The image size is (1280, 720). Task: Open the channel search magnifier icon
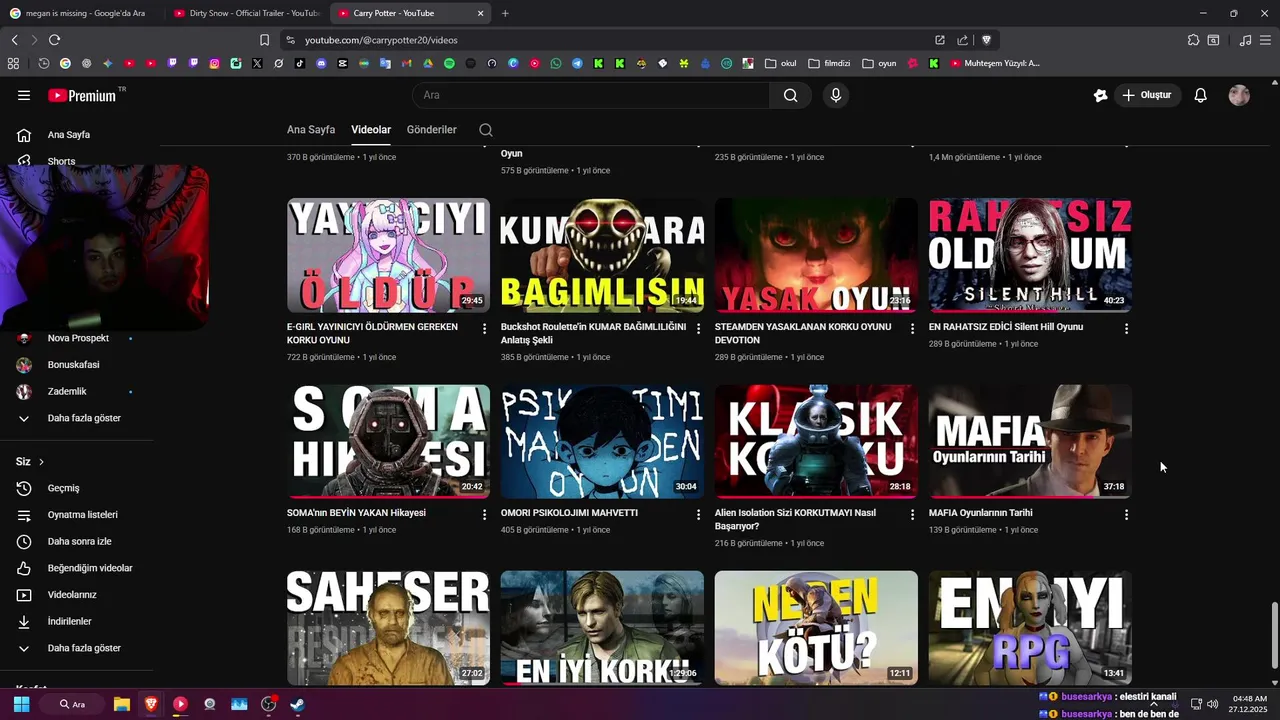(486, 130)
